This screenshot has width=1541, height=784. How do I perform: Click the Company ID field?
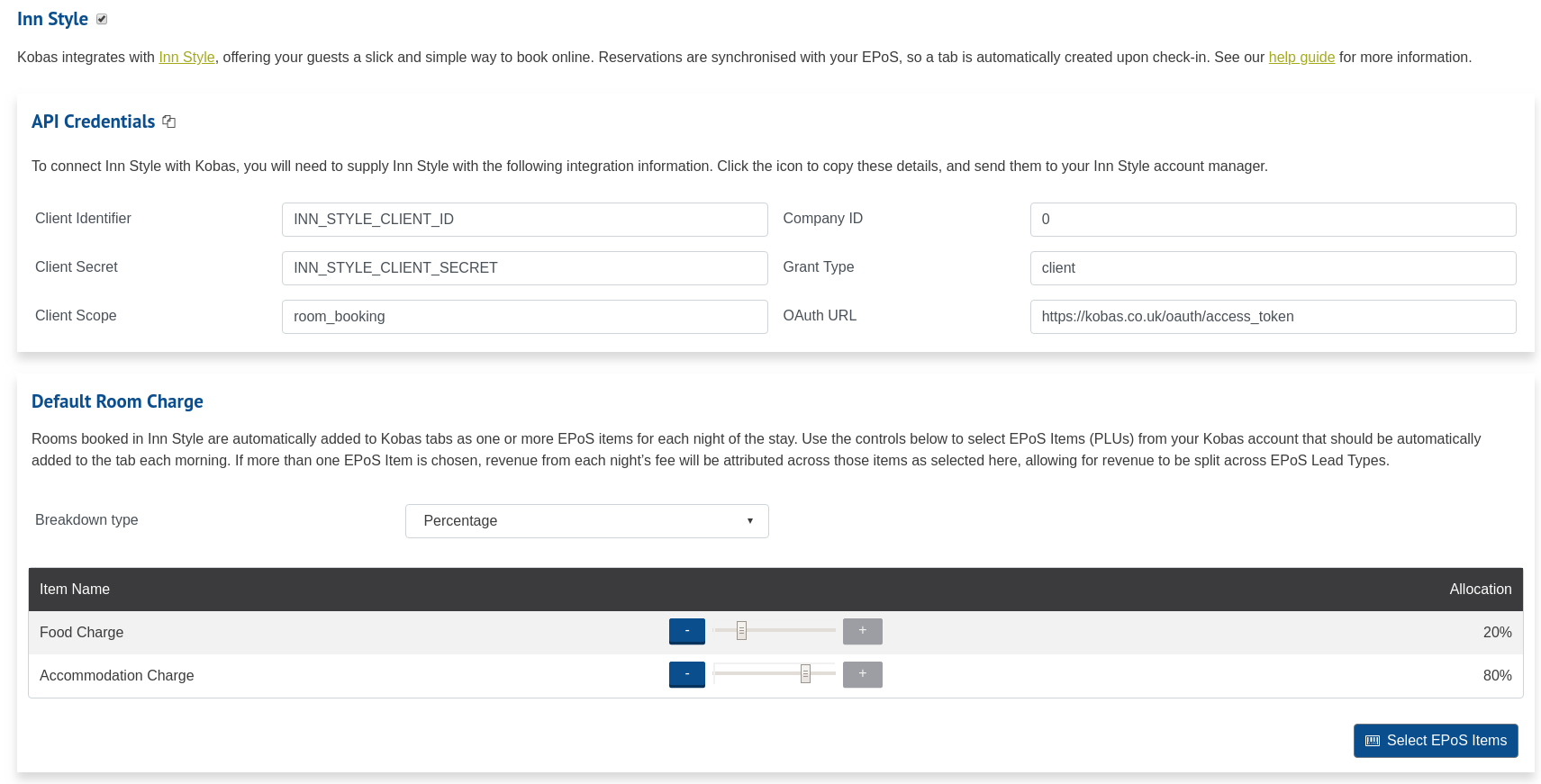[x=1272, y=220]
